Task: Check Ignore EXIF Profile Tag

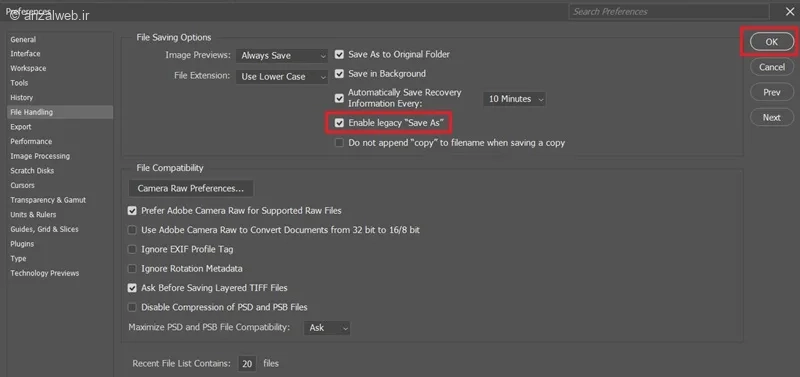Action: 132,249
